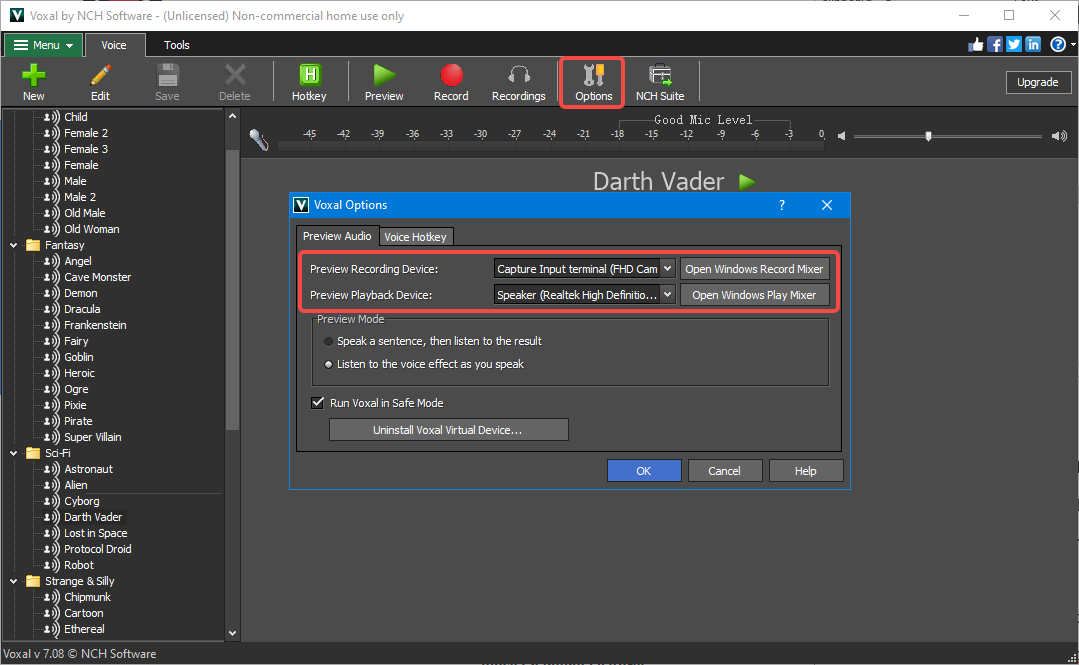1079x665 pixels.
Task: Click the Cancel button in options
Action: [x=725, y=471]
